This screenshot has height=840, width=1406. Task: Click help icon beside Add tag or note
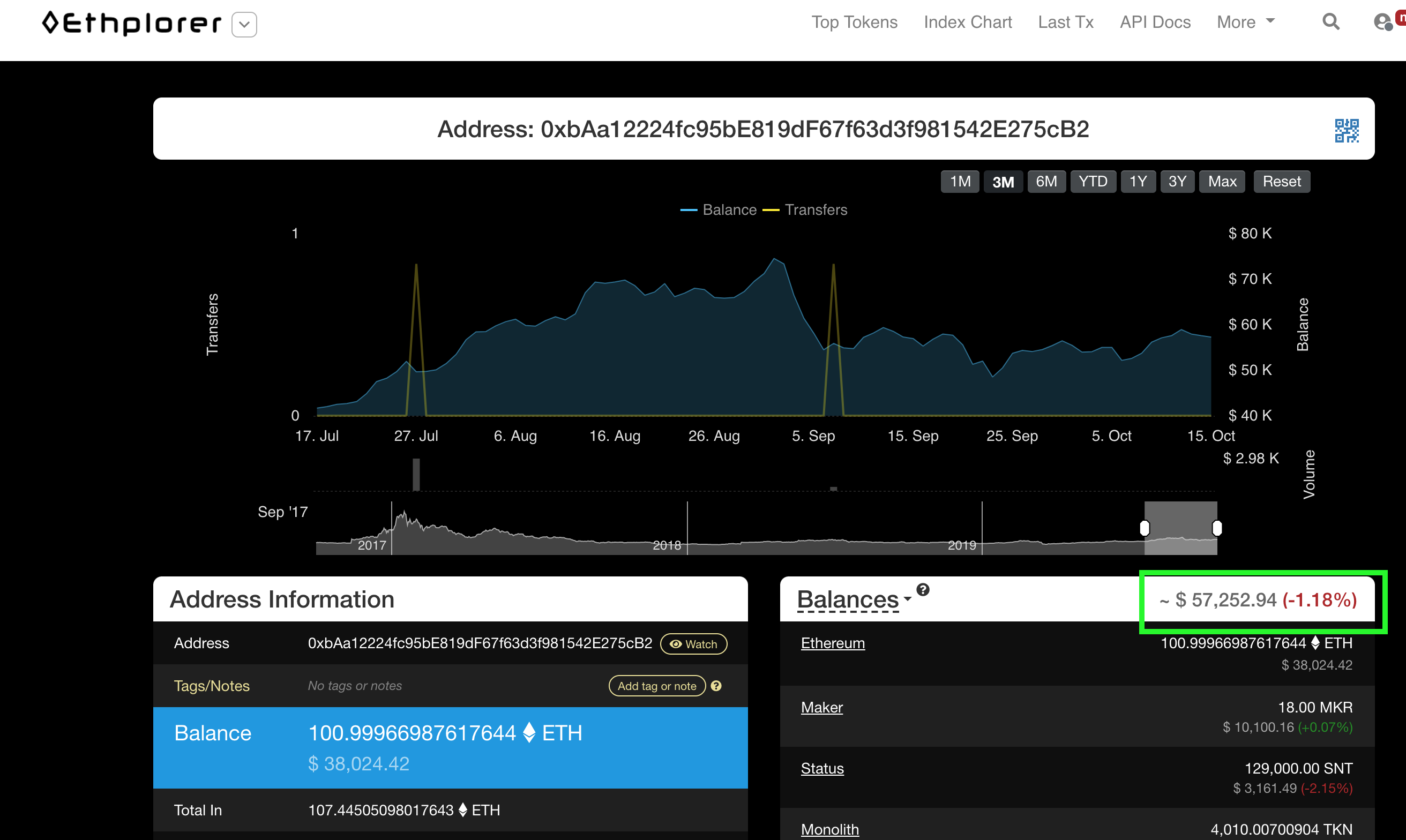pos(716,686)
